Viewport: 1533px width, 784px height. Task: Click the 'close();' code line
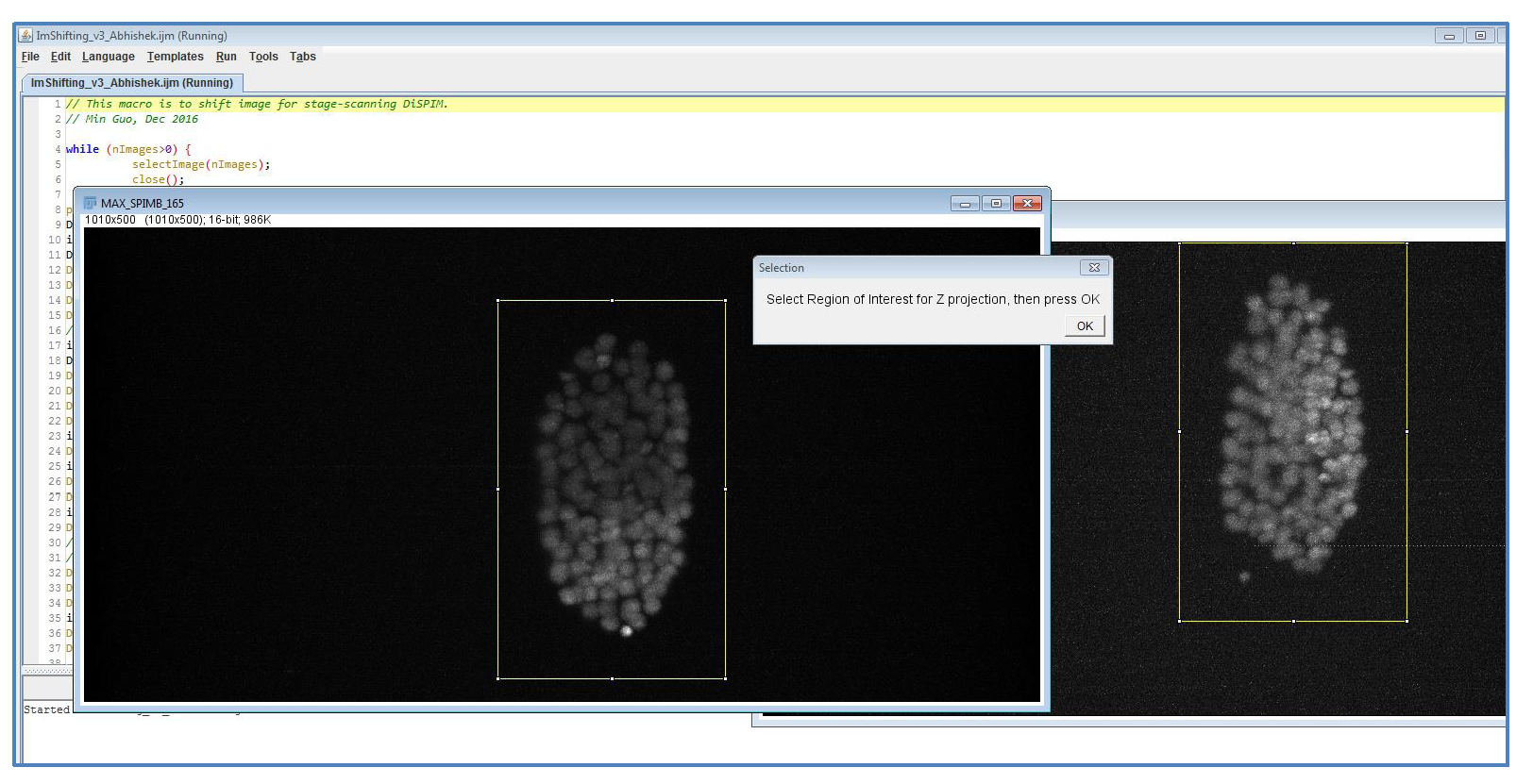click(x=159, y=179)
